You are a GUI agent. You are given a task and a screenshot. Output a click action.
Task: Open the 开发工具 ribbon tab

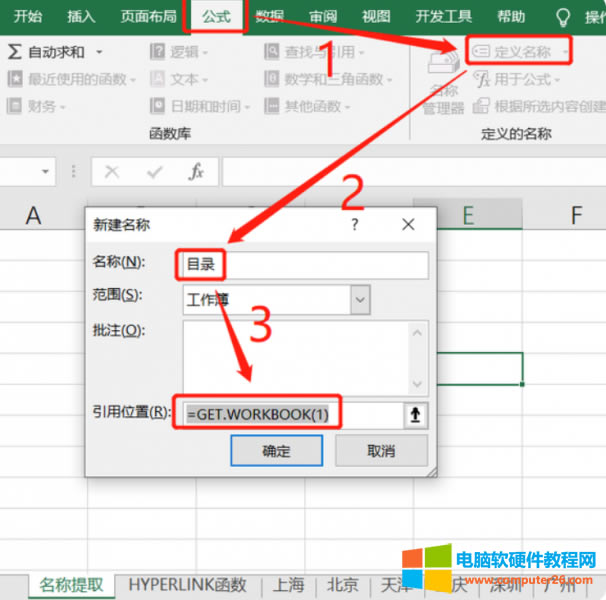click(444, 17)
